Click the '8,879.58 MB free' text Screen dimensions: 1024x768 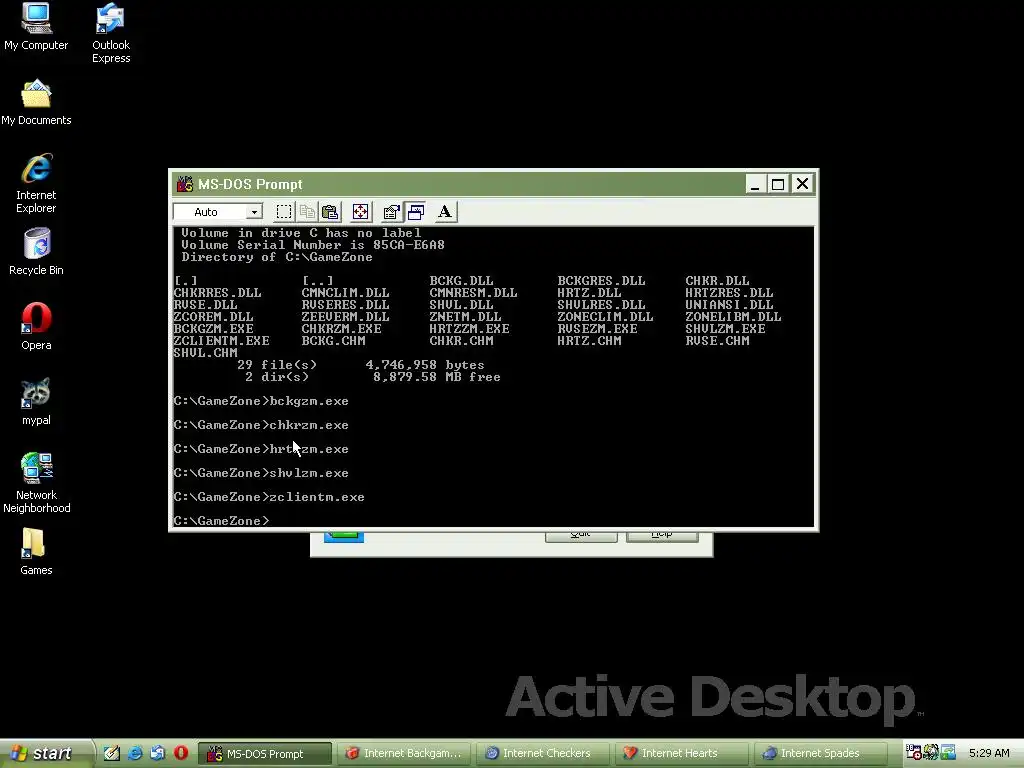pyautogui.click(x=437, y=377)
